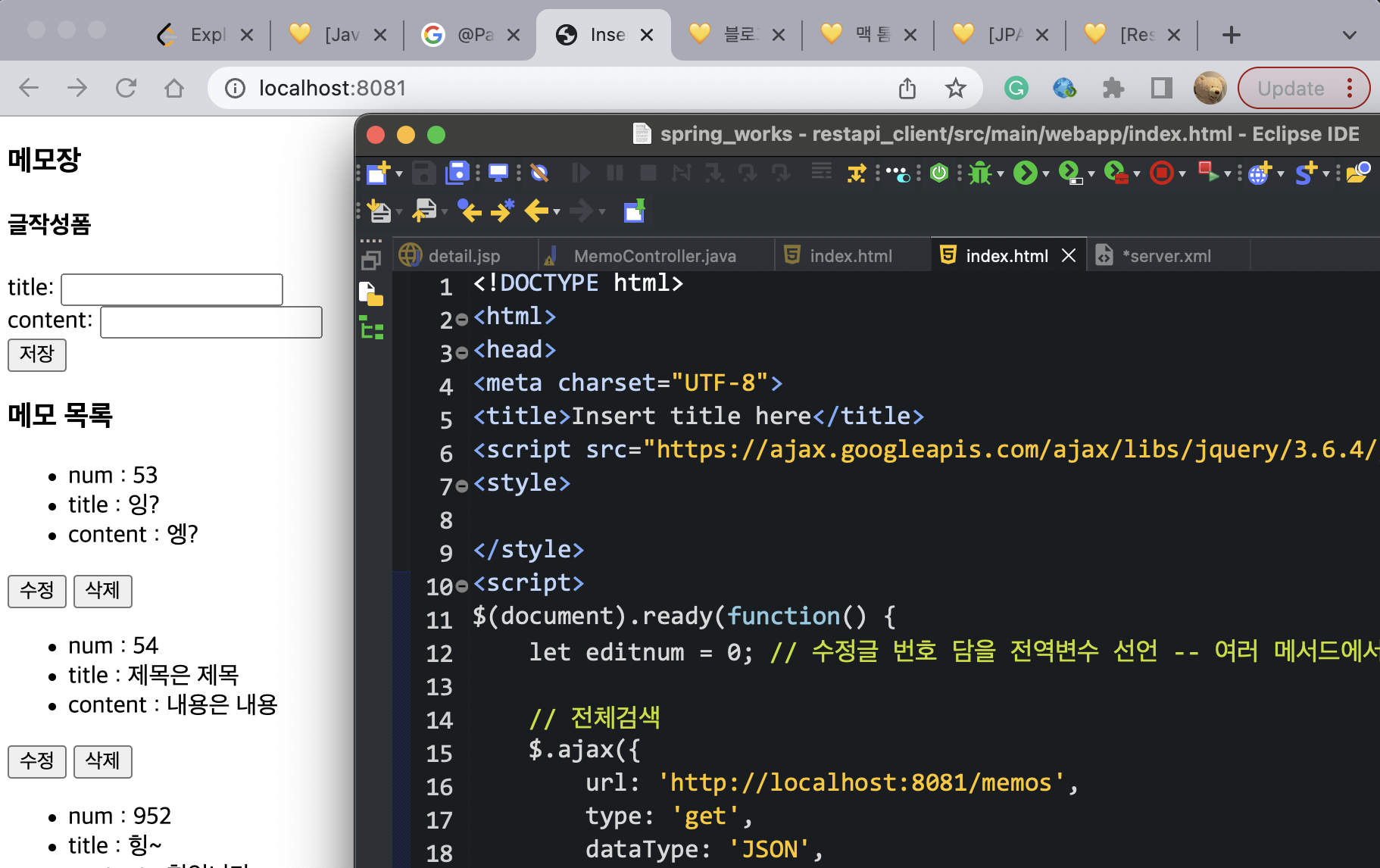Click the Save icon in Eclipse toolbar
Screen dimensions: 1380x868
point(423,173)
